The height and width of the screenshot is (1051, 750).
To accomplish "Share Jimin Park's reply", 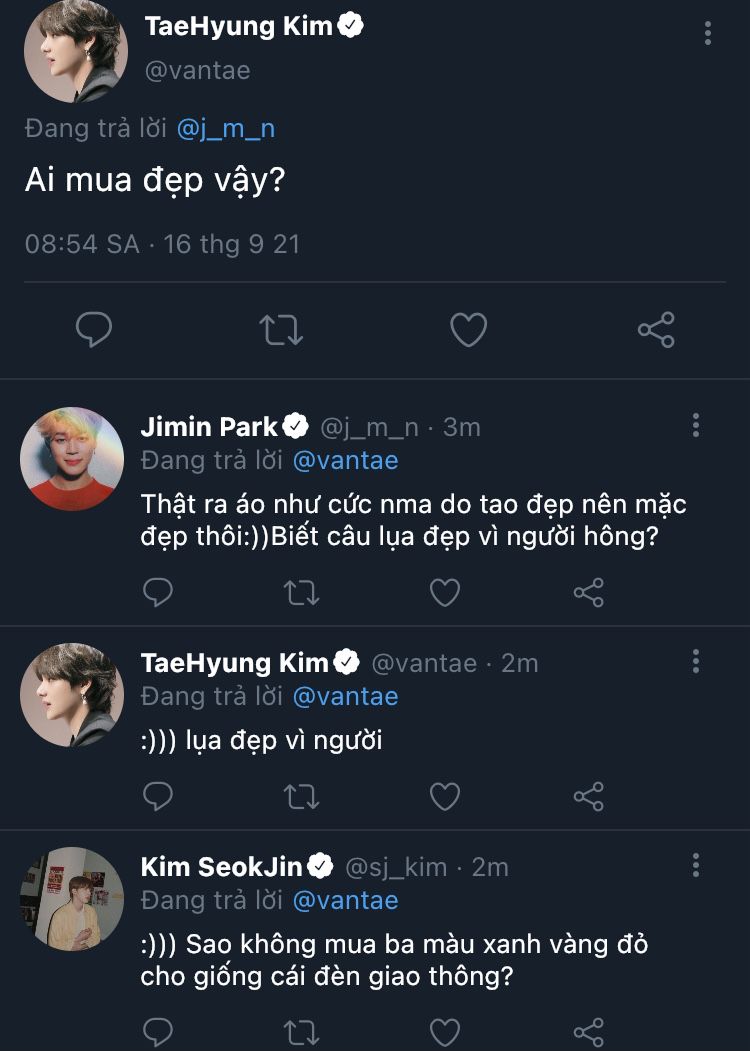I will 588,593.
